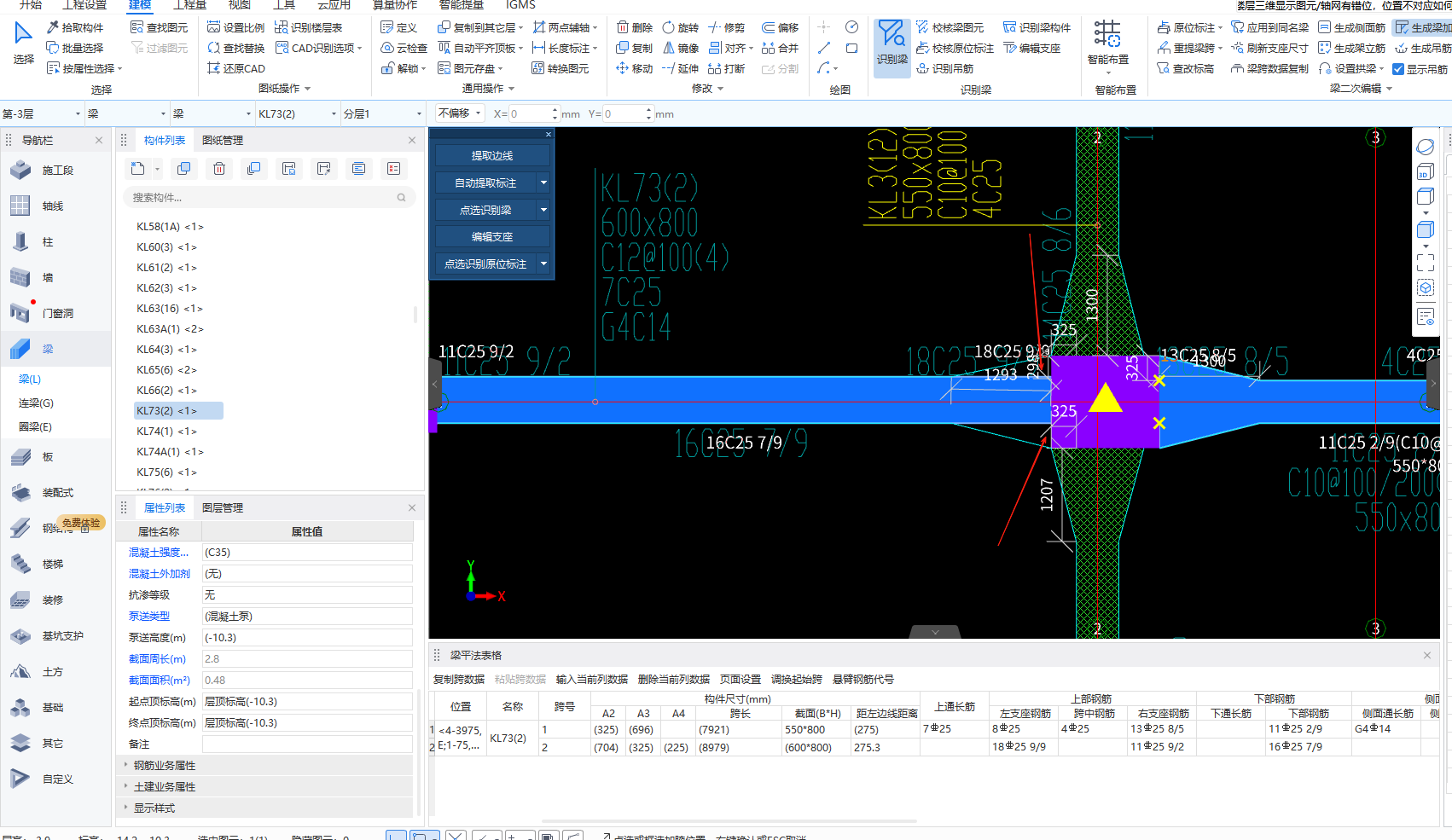
Task: Click new component icon in 构件列表 toolbar
Action: (138, 169)
